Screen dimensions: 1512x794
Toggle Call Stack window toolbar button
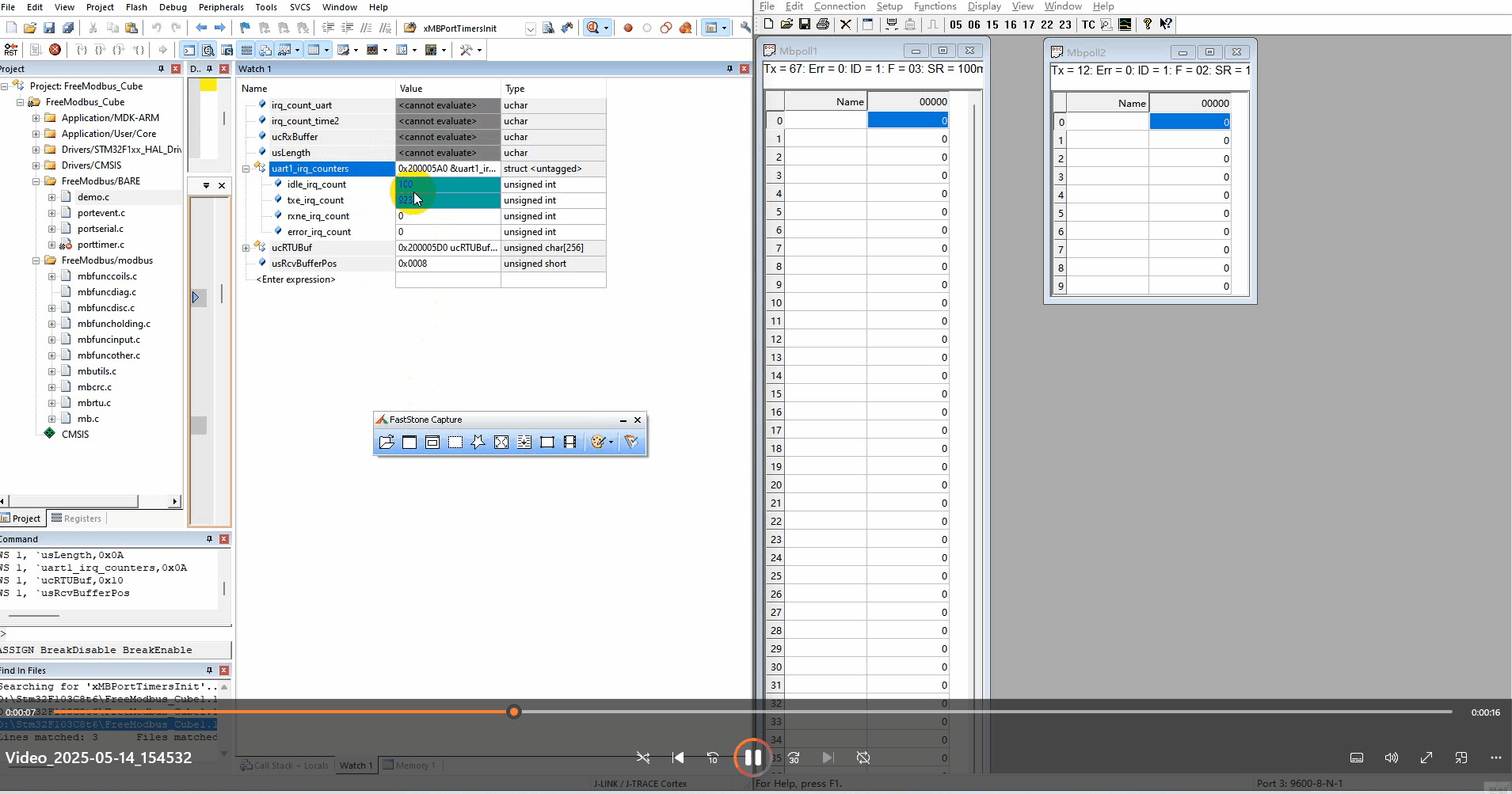[265, 50]
